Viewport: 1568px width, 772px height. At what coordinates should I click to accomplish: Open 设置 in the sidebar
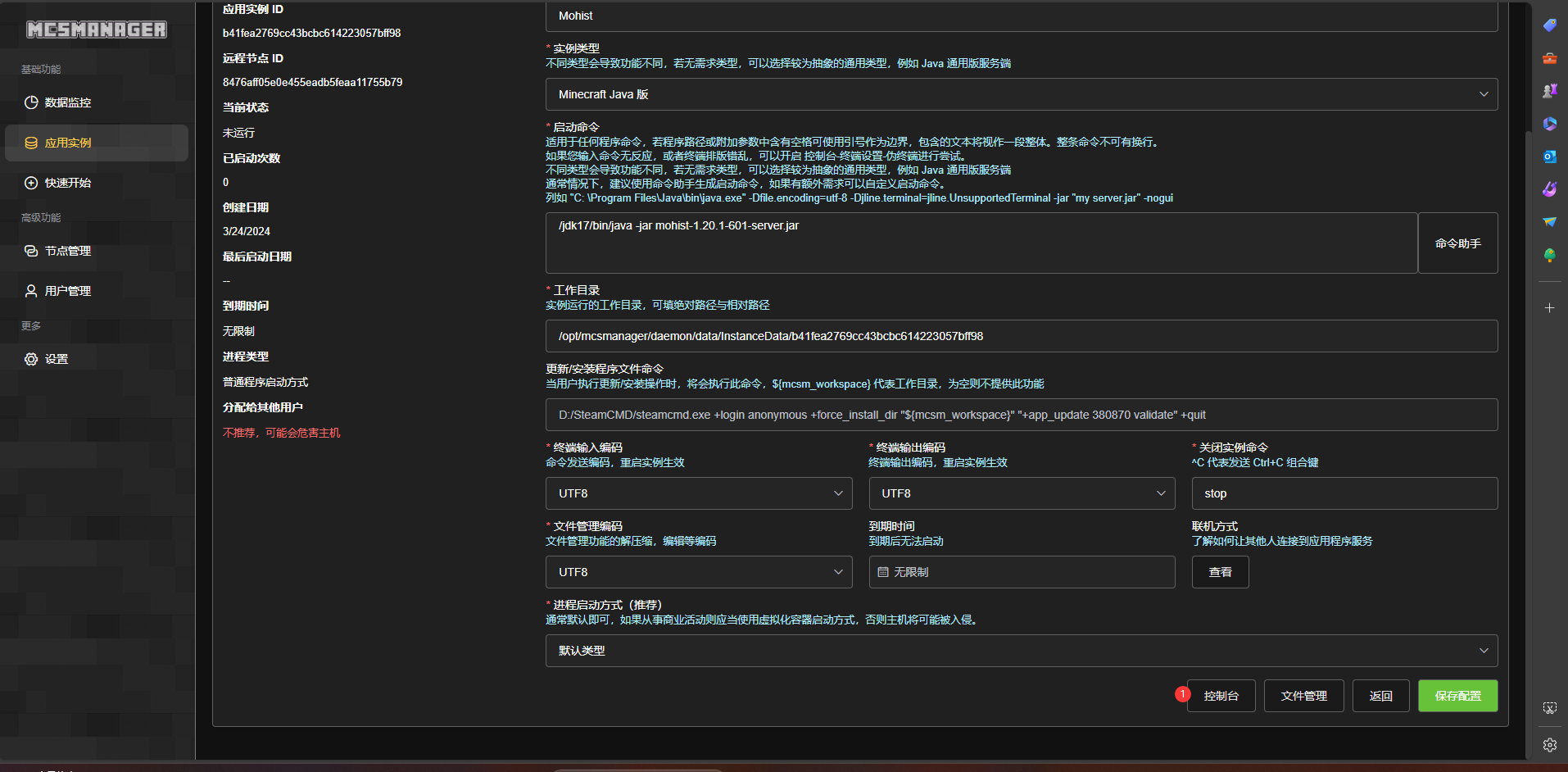[97, 359]
